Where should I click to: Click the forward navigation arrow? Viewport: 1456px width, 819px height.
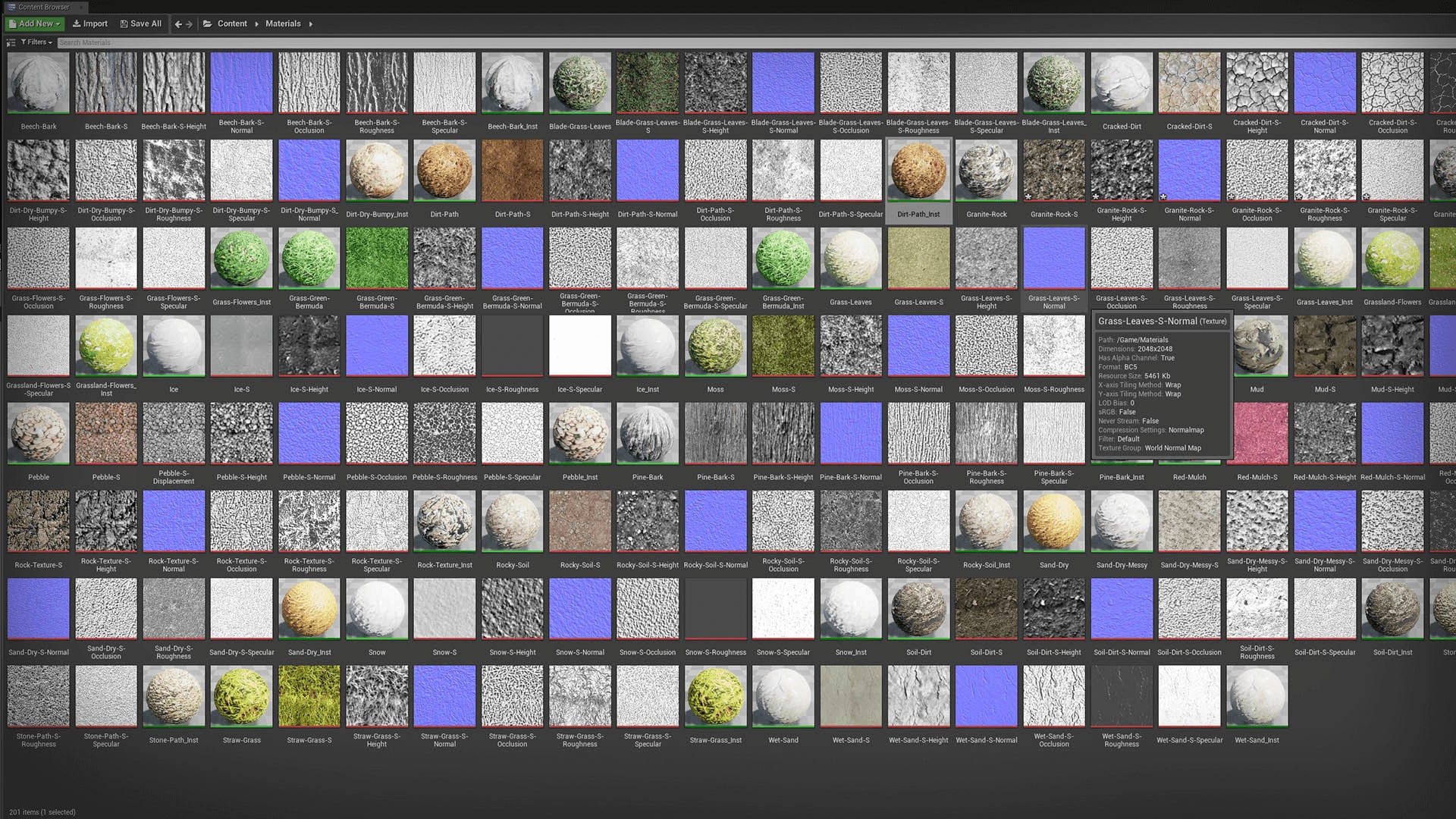(x=188, y=24)
